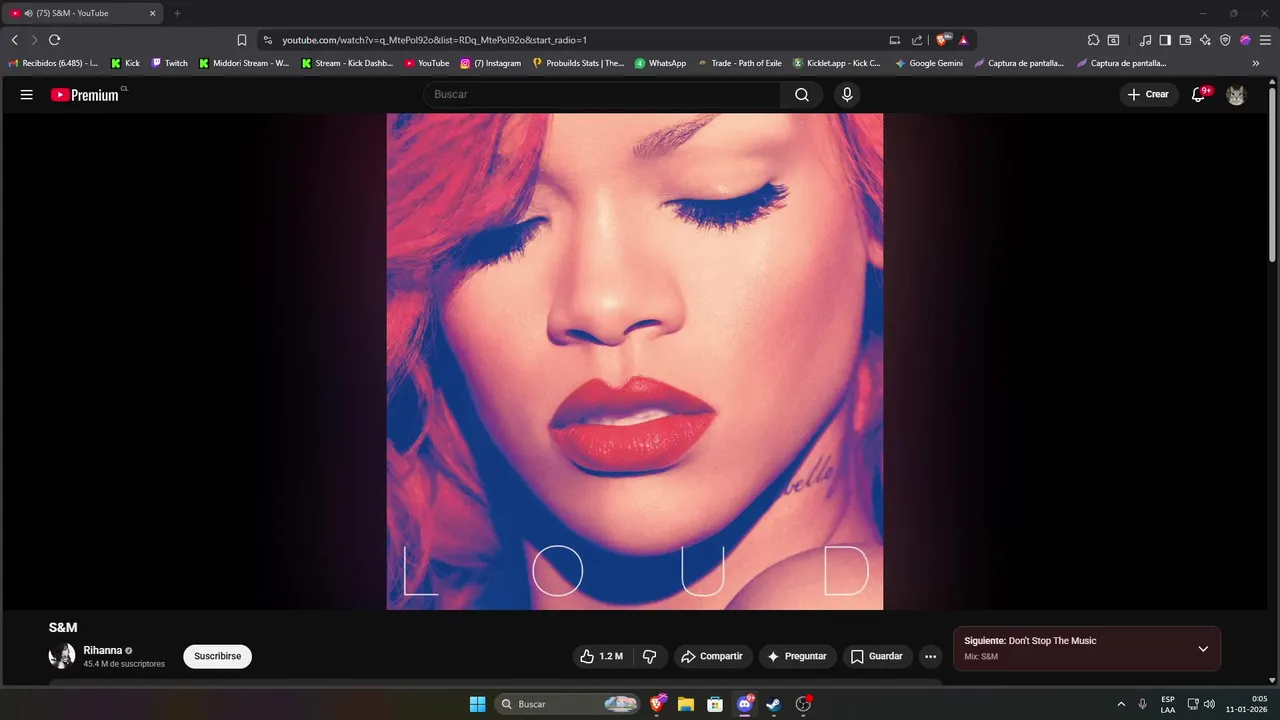Open more actions three-dot menu
Viewport: 1280px width, 720px height.
[931, 657]
